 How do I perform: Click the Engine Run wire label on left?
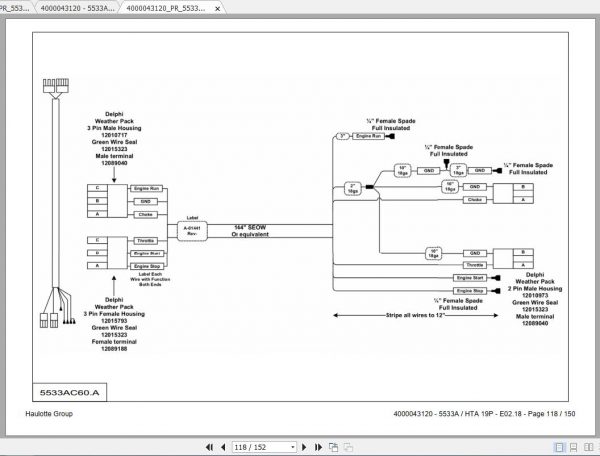coord(147,189)
